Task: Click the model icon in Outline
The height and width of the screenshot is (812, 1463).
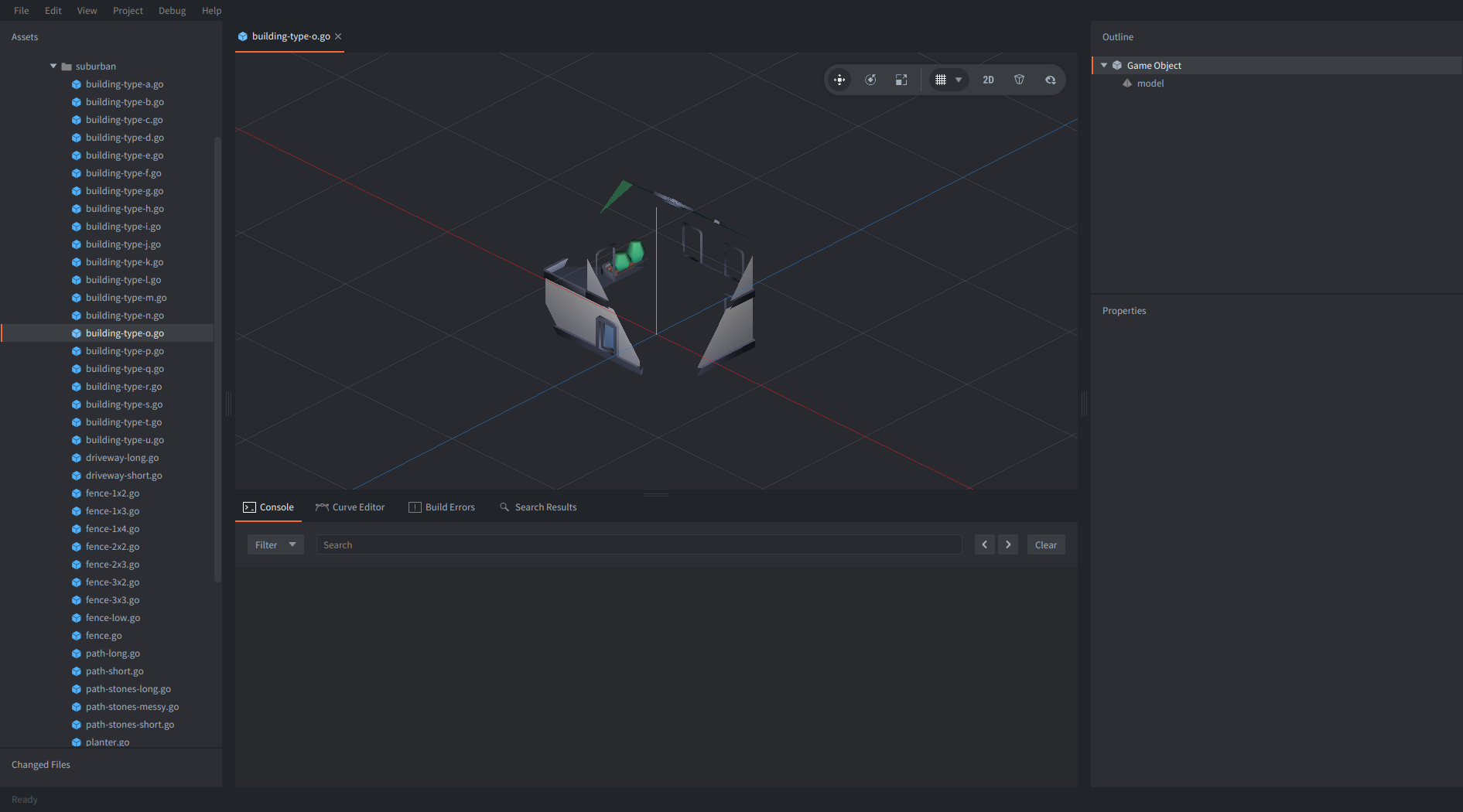Action: click(1127, 84)
